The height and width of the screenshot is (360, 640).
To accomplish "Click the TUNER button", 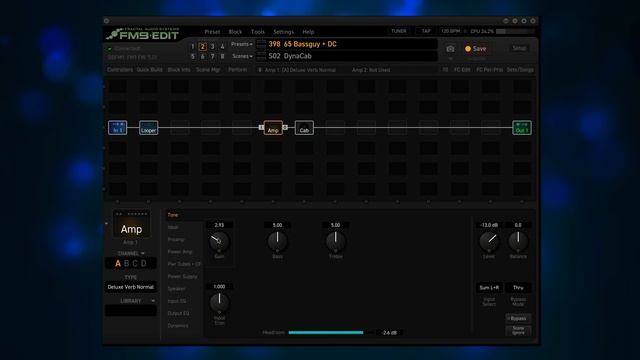I will pos(399,31).
